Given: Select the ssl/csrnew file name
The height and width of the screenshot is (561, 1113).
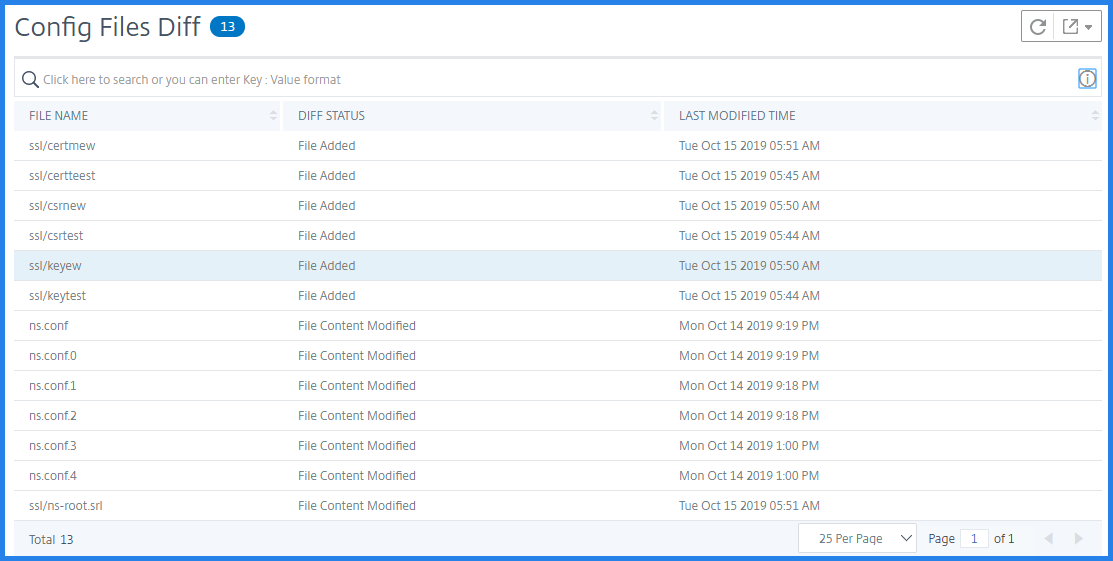Looking at the screenshot, I should click(x=57, y=205).
